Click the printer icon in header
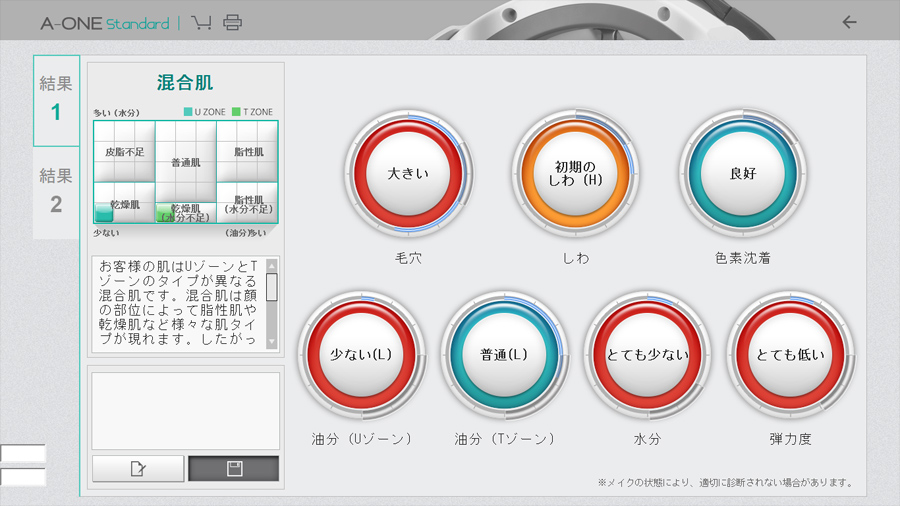Viewport: 900px width, 506px height. 232,22
